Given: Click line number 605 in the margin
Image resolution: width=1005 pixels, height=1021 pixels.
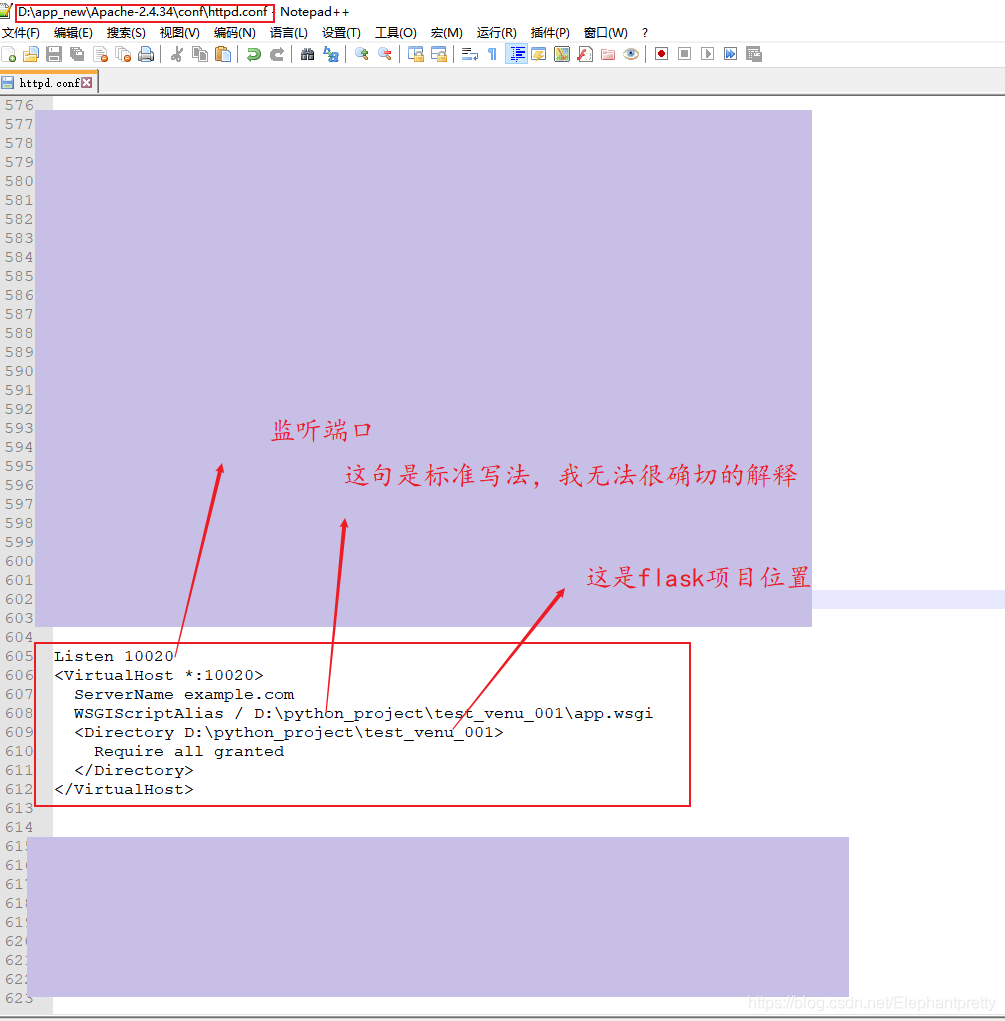Looking at the screenshot, I should [x=18, y=656].
